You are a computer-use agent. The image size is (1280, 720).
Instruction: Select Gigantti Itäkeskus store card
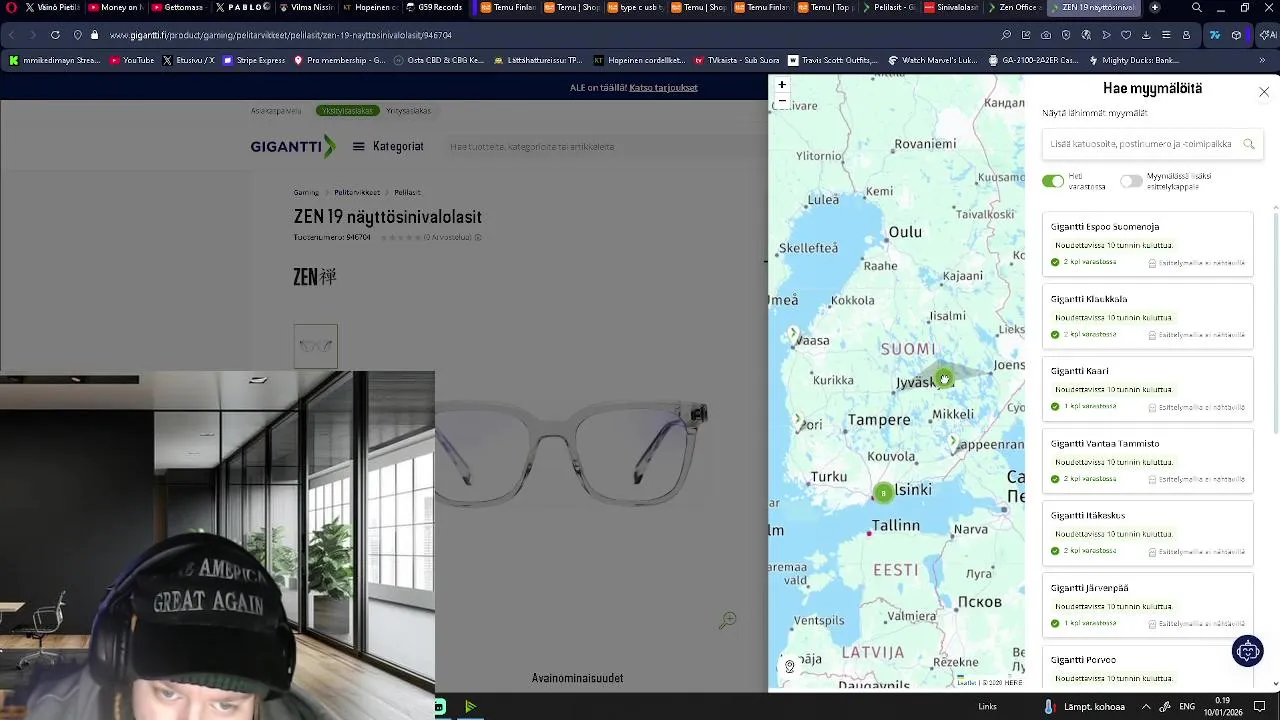(x=1147, y=533)
